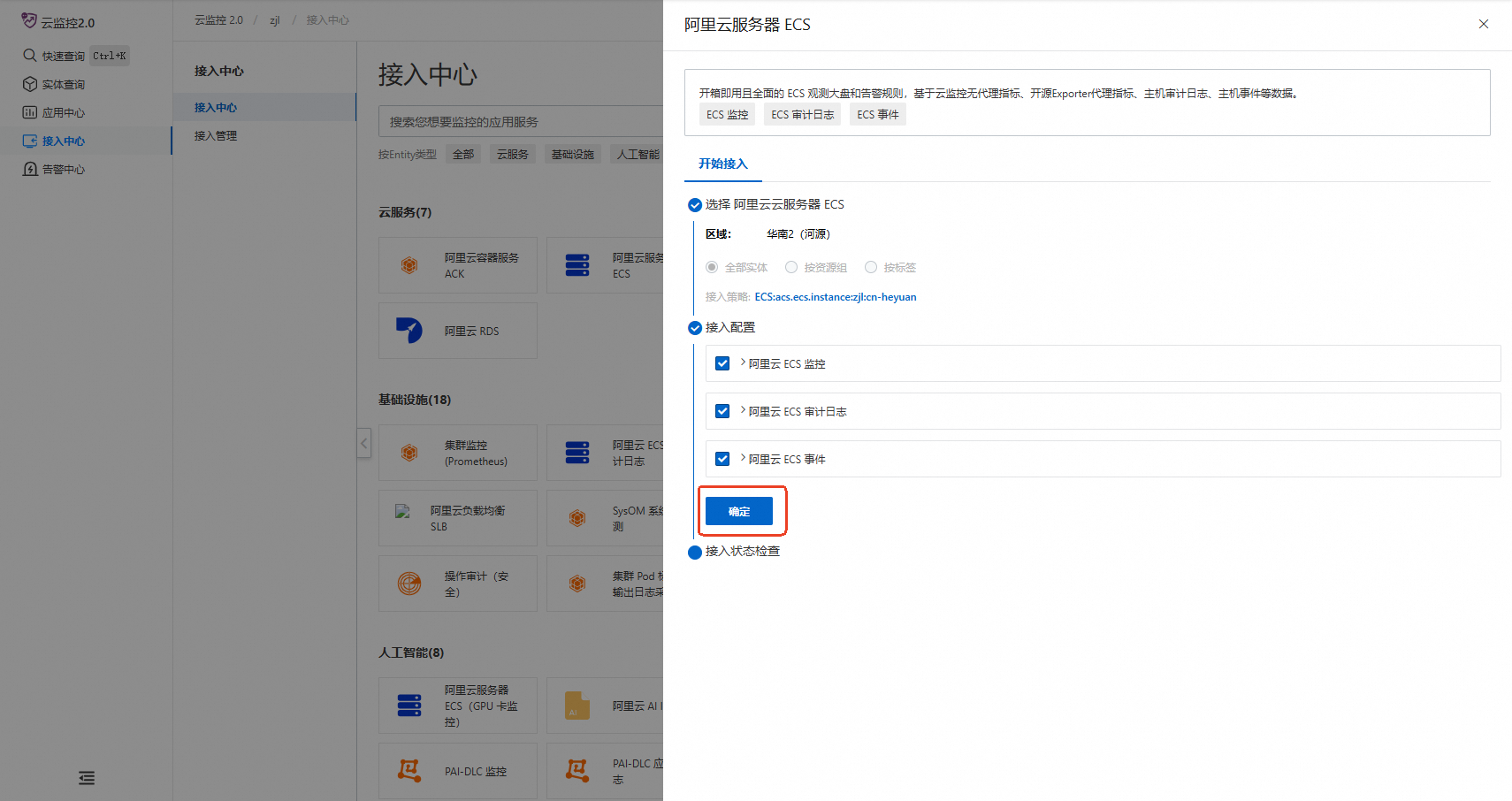This screenshot has width=1512, height=801.
Task: Click the 接入配置 step check icon
Action: pyautogui.click(x=695, y=328)
